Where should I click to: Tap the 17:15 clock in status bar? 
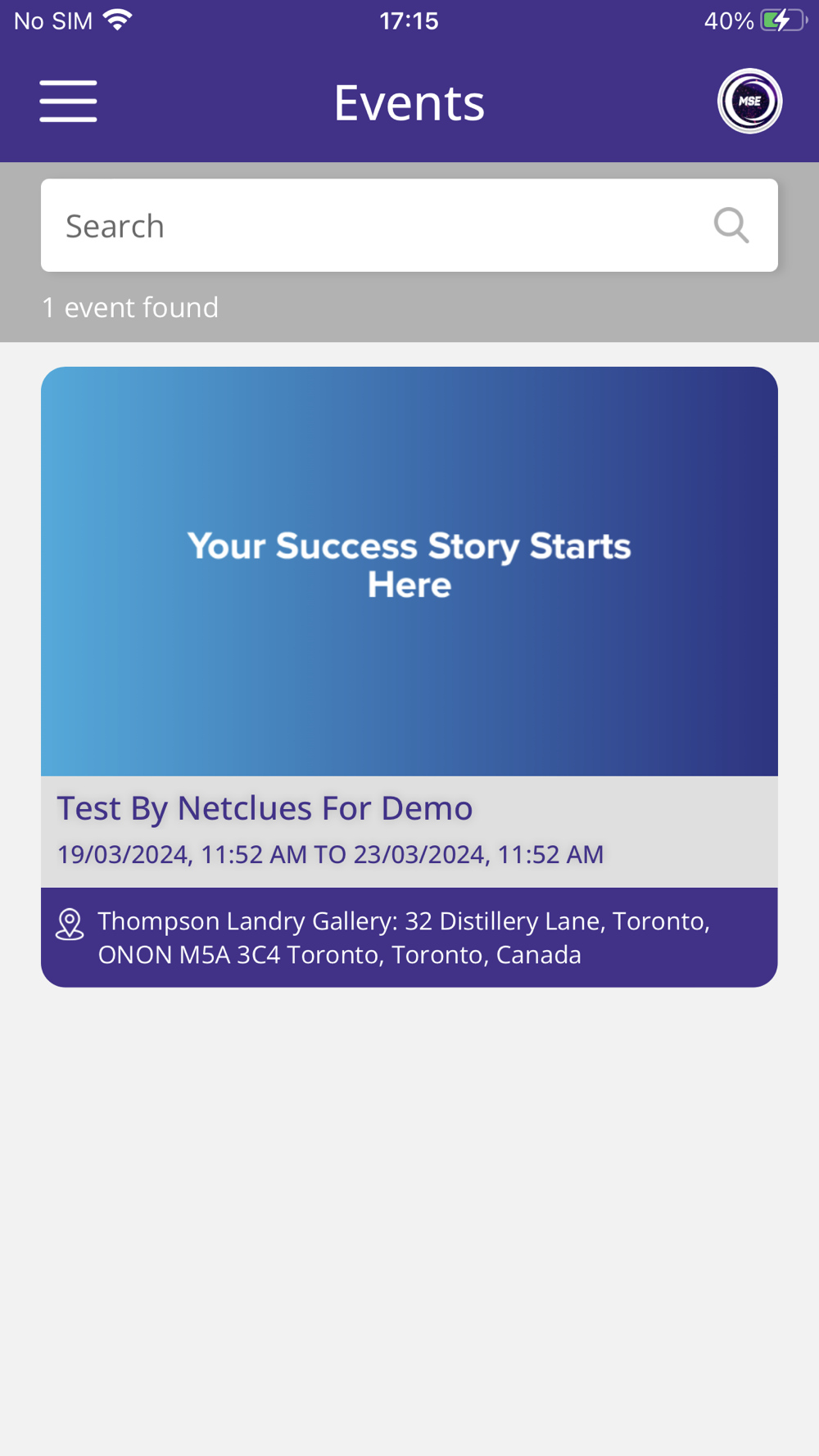409,20
